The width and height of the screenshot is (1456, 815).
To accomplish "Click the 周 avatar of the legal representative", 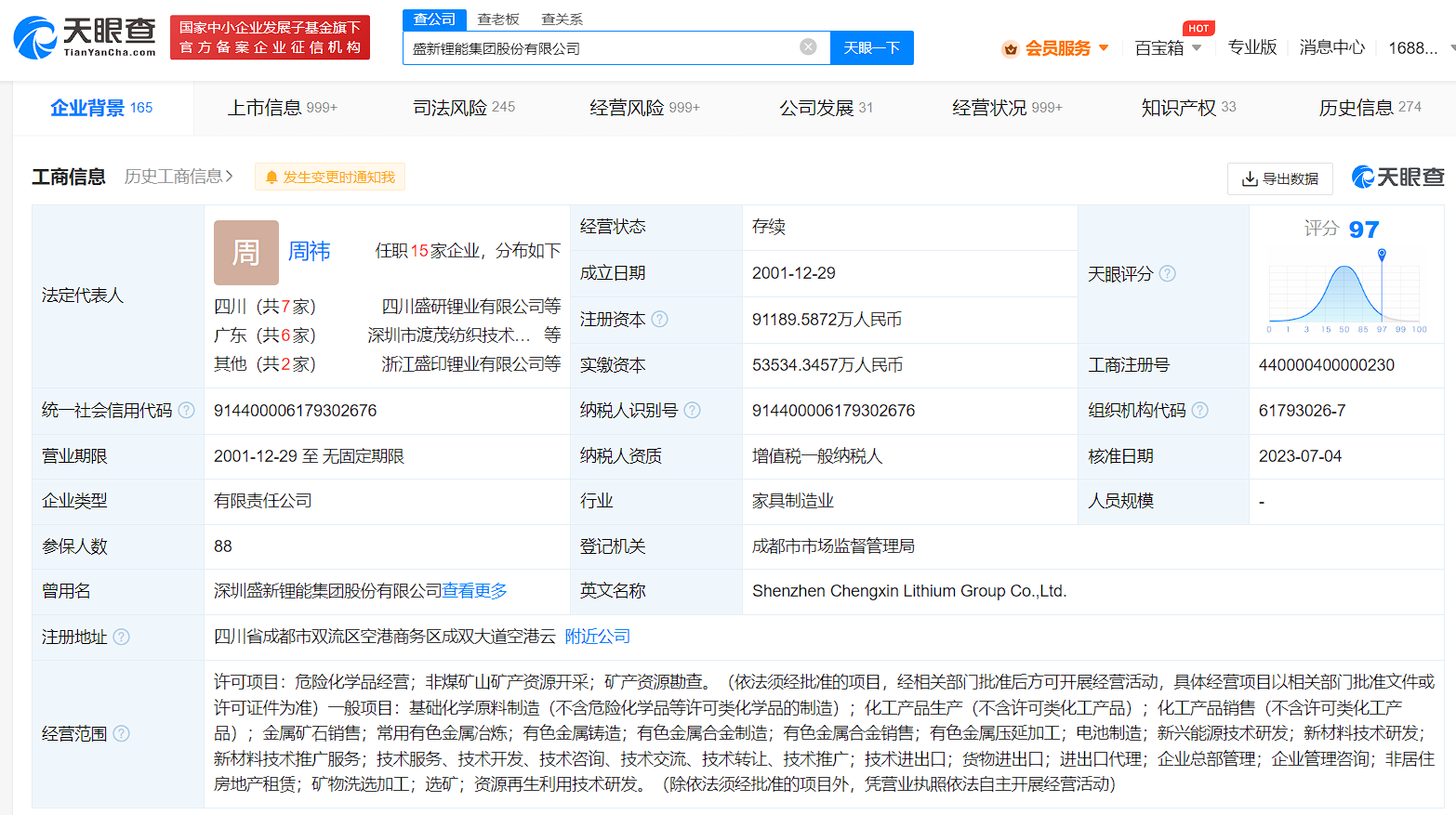I will click(246, 253).
